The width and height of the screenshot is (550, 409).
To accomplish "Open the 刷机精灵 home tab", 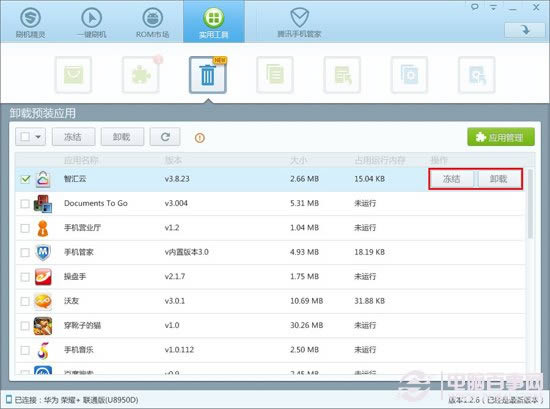I will pos(31,22).
